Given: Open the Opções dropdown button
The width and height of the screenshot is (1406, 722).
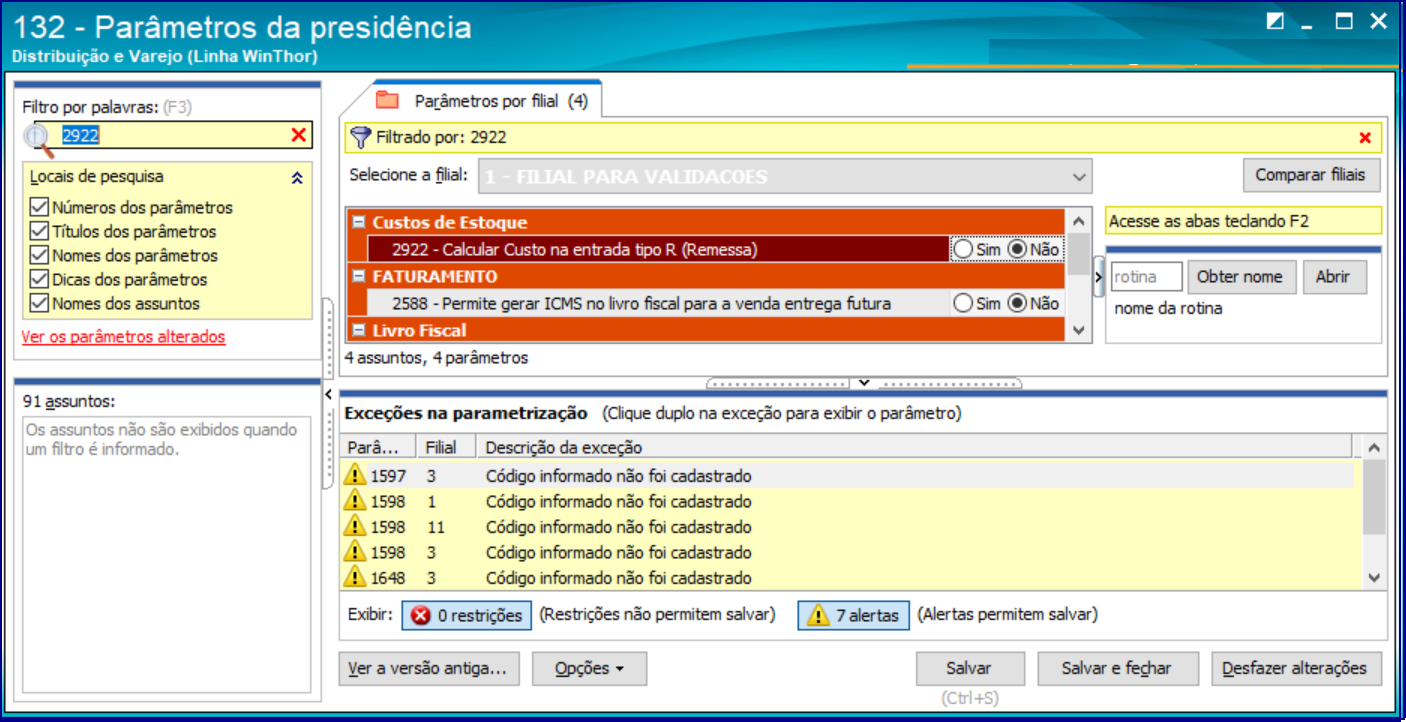Looking at the screenshot, I should pyautogui.click(x=589, y=669).
